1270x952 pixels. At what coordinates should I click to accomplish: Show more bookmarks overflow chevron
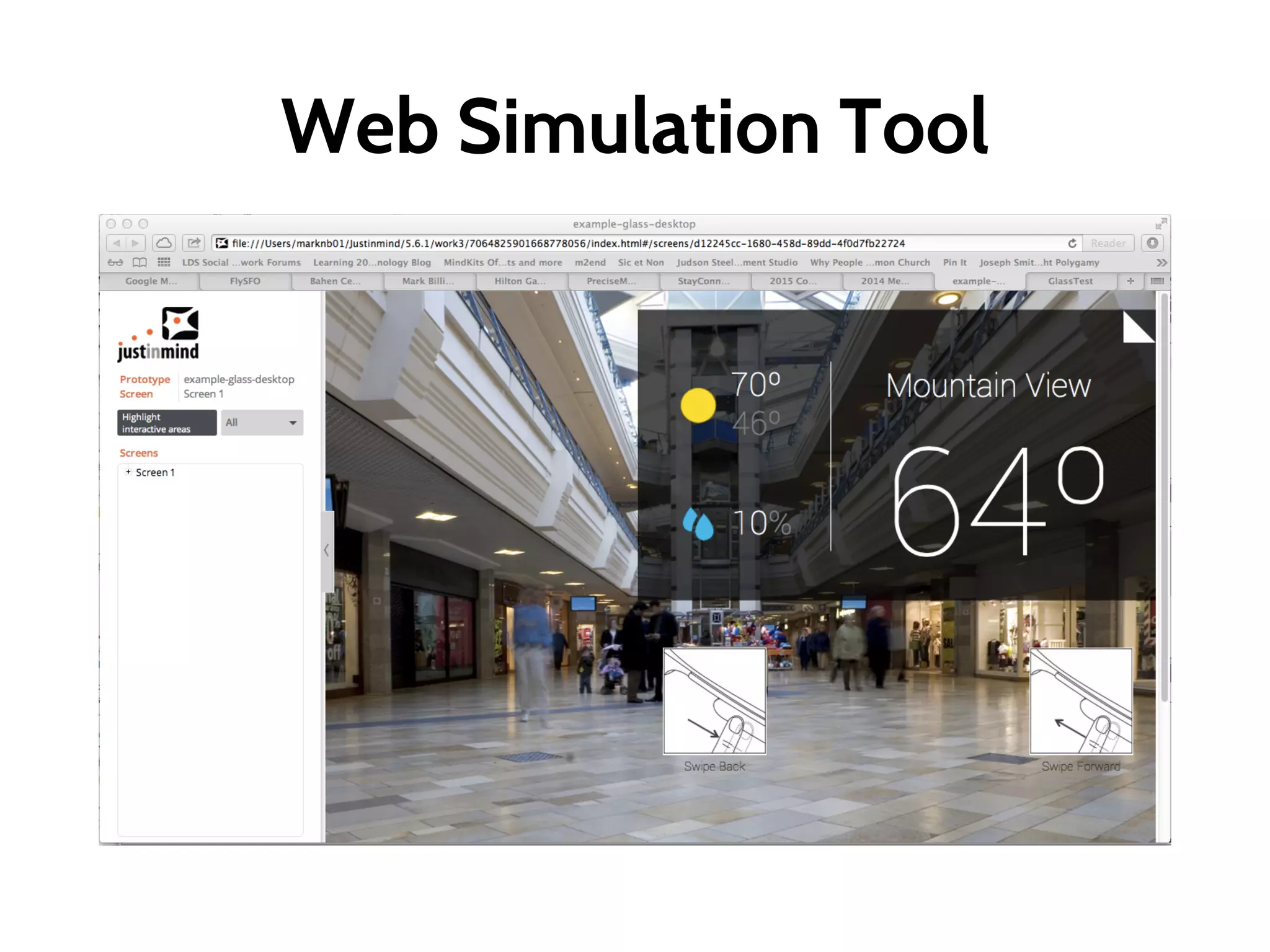(1161, 263)
